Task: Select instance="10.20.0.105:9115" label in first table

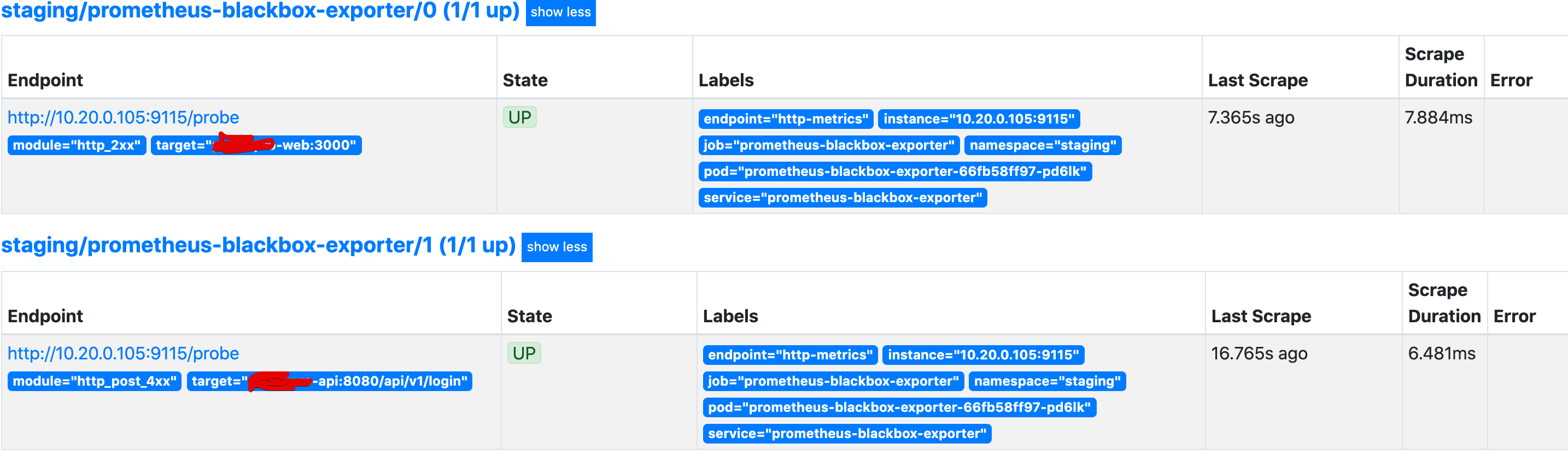Action: pos(979,119)
